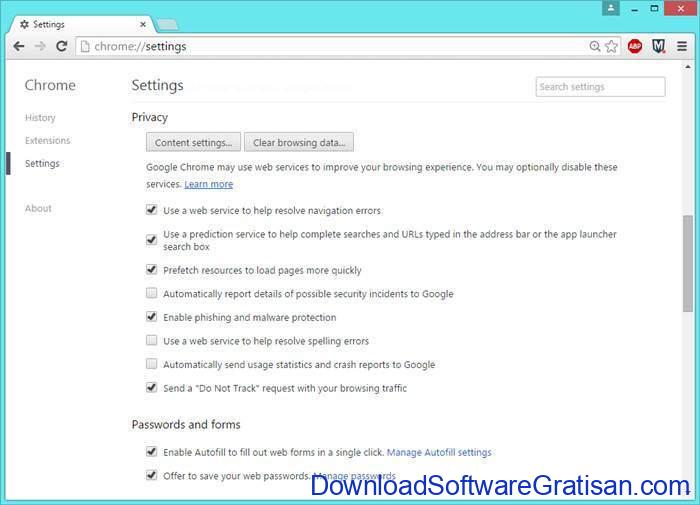Close the Settings tab
700x505 pixels.
143,24
